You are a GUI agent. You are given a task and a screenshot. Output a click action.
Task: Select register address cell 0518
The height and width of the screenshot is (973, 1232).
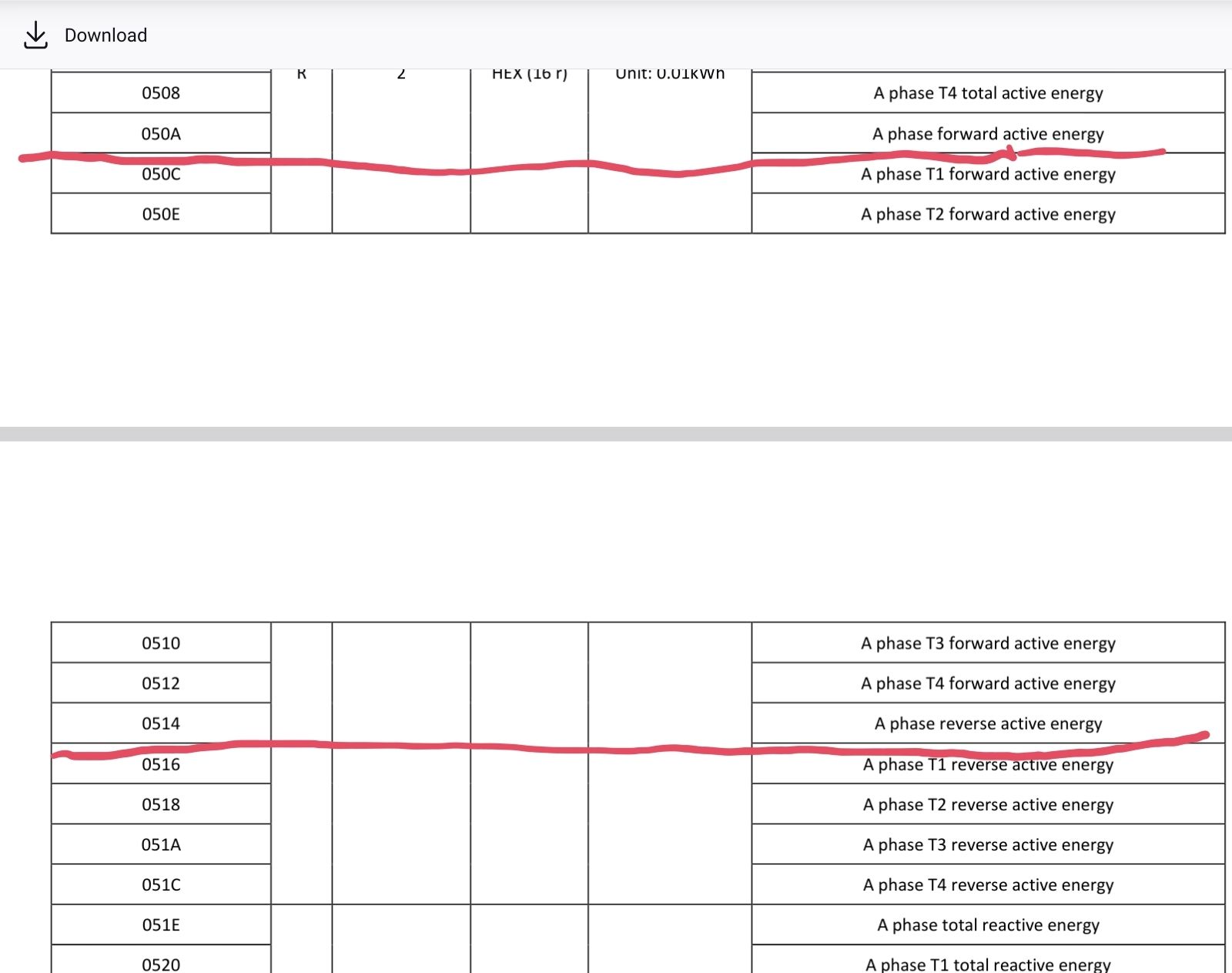(161, 804)
